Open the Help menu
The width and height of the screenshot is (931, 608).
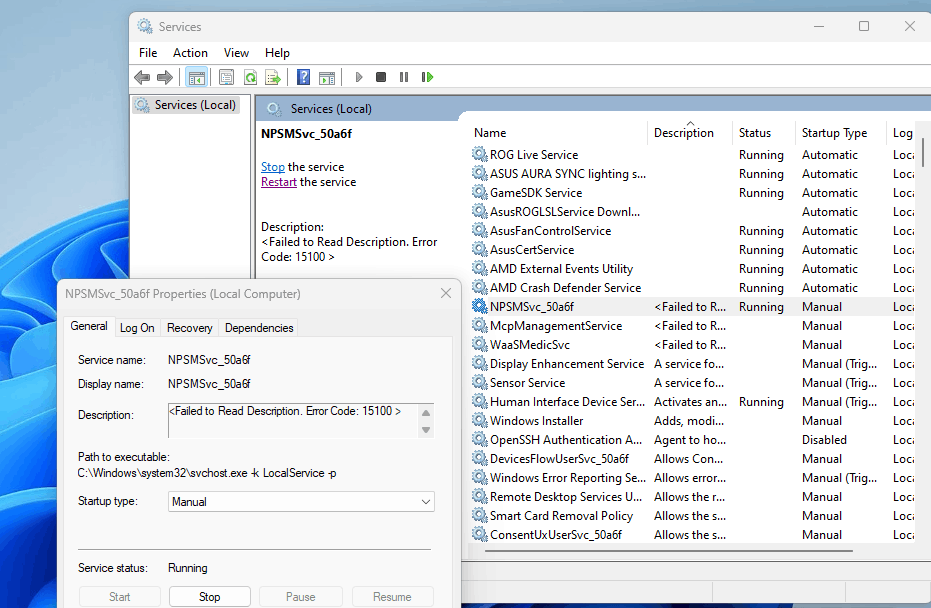[277, 53]
